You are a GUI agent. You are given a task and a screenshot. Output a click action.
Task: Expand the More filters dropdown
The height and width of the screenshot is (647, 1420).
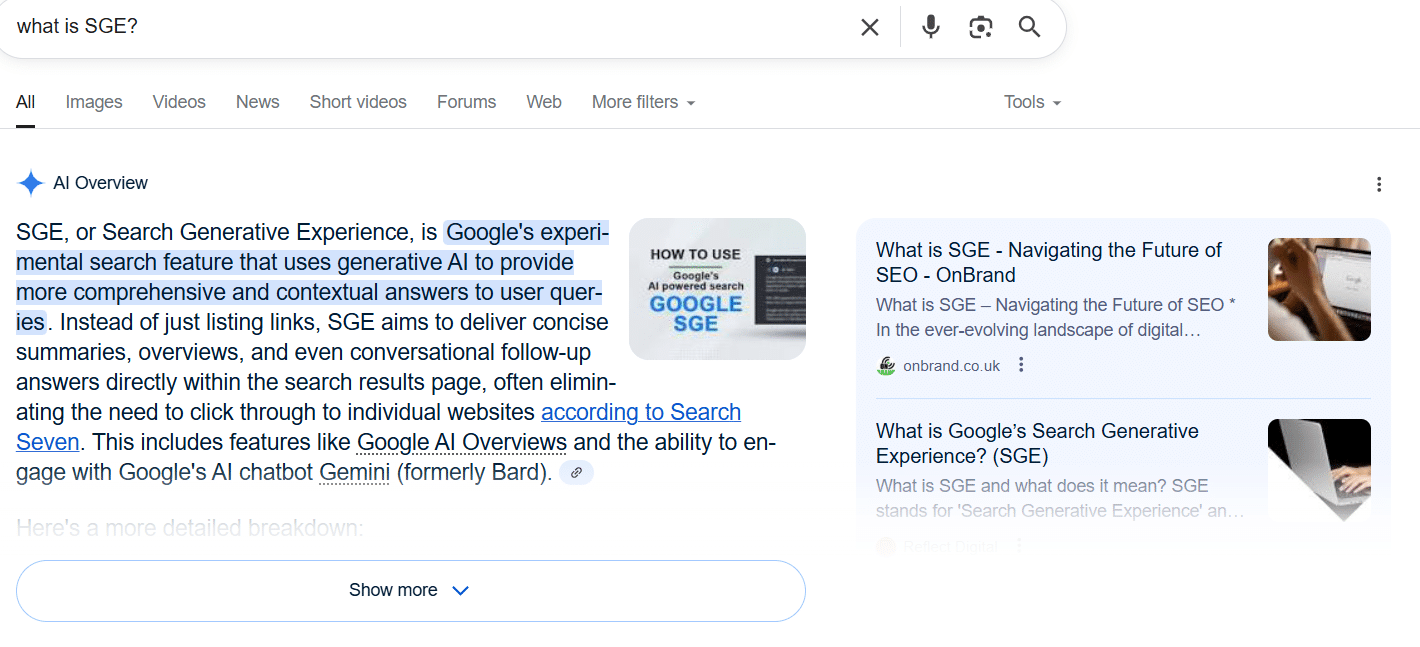pos(643,102)
